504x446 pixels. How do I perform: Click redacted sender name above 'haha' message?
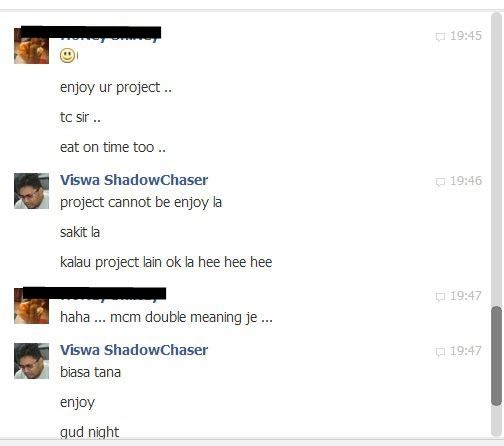pyautogui.click(x=94, y=294)
